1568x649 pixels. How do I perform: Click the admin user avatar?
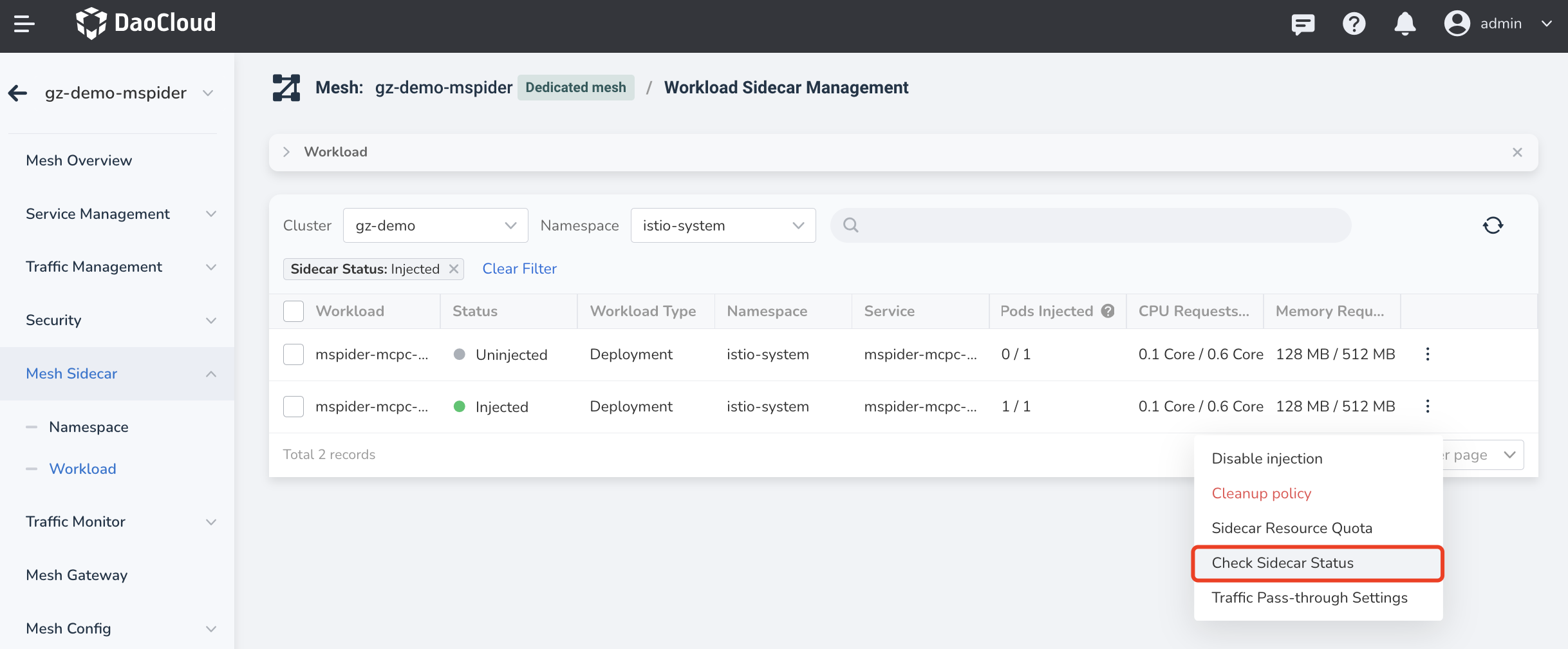pos(1457,24)
